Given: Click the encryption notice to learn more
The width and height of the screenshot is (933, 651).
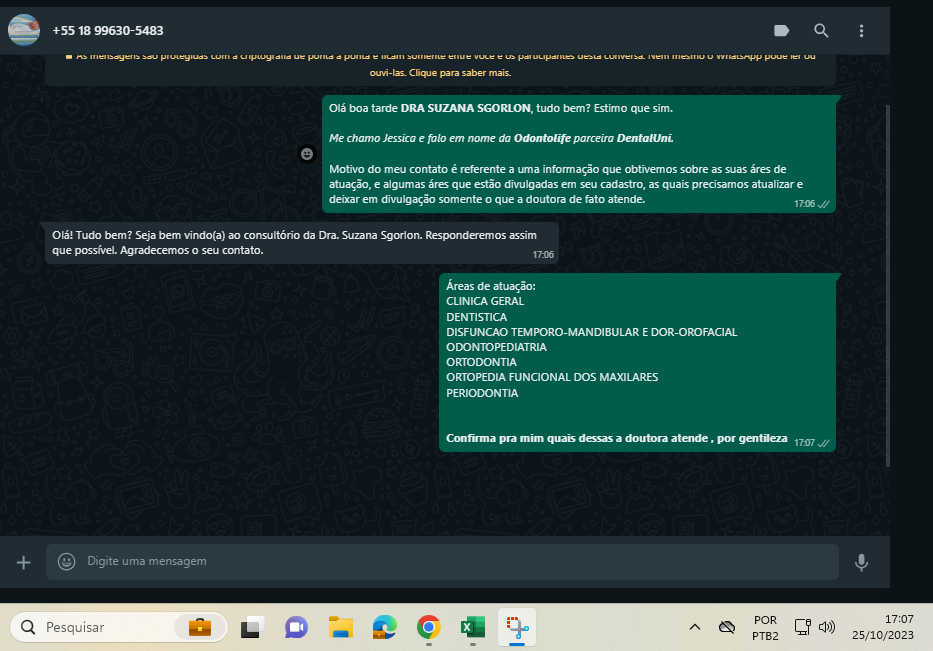Looking at the screenshot, I should tap(440, 66).
